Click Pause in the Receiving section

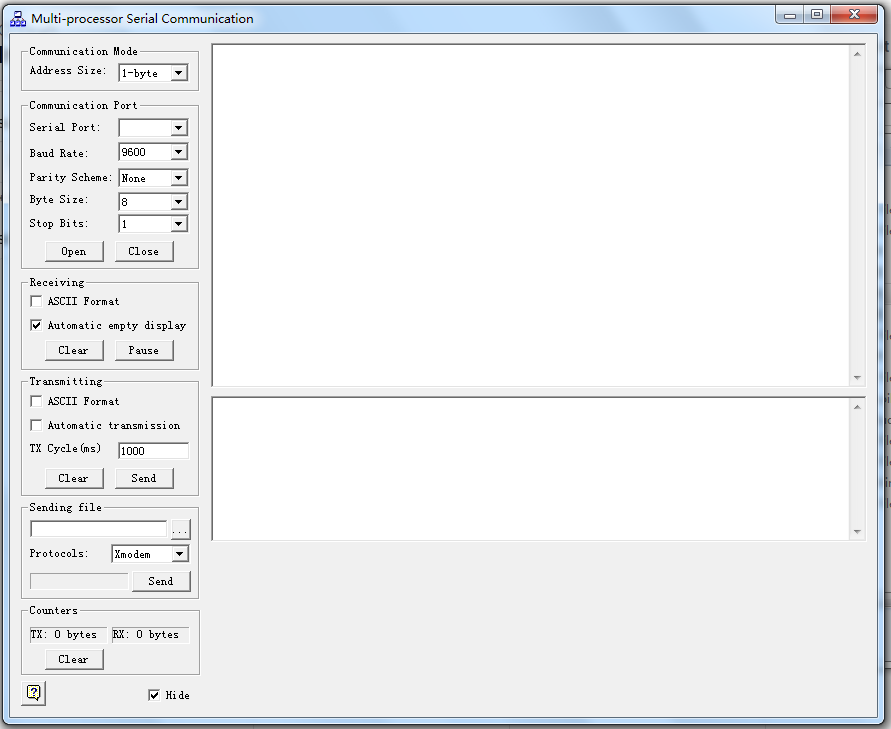[144, 350]
